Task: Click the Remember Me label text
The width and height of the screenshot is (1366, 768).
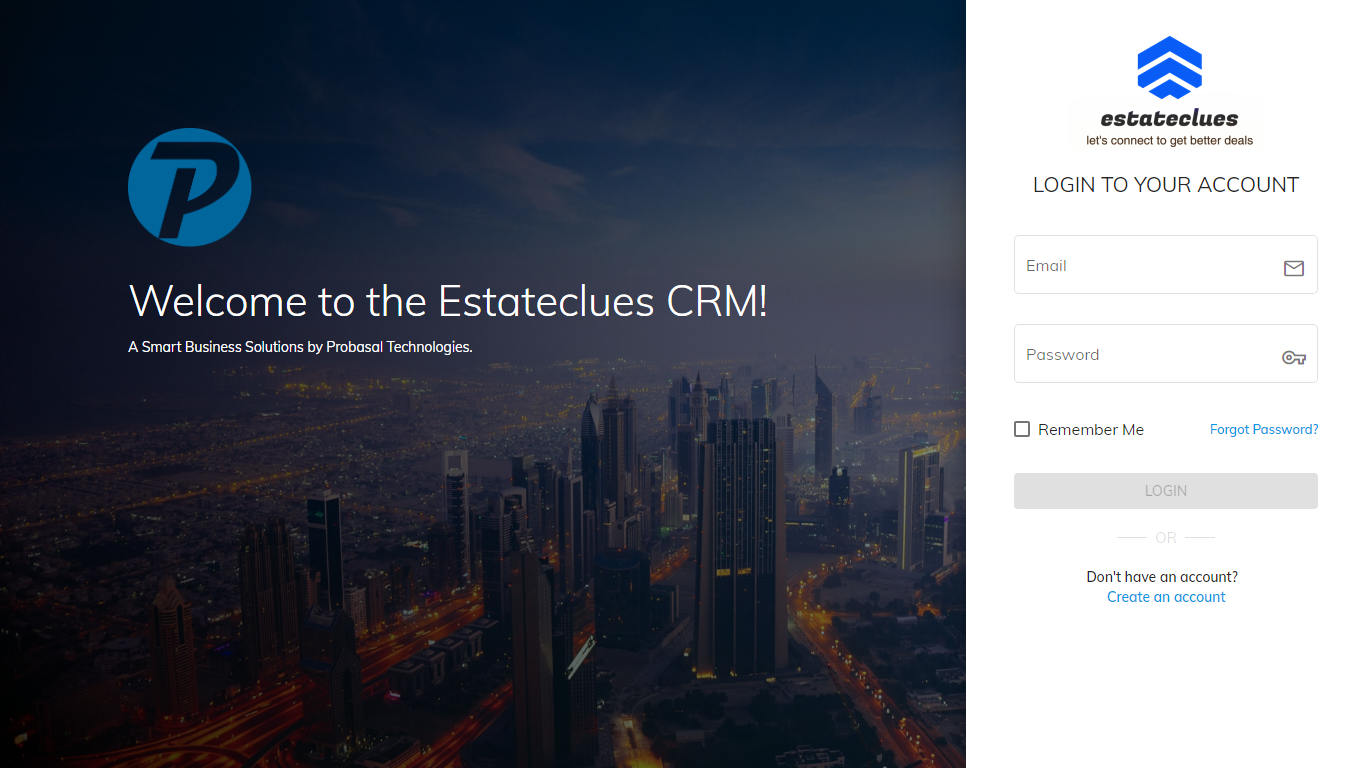Action: (x=1090, y=430)
